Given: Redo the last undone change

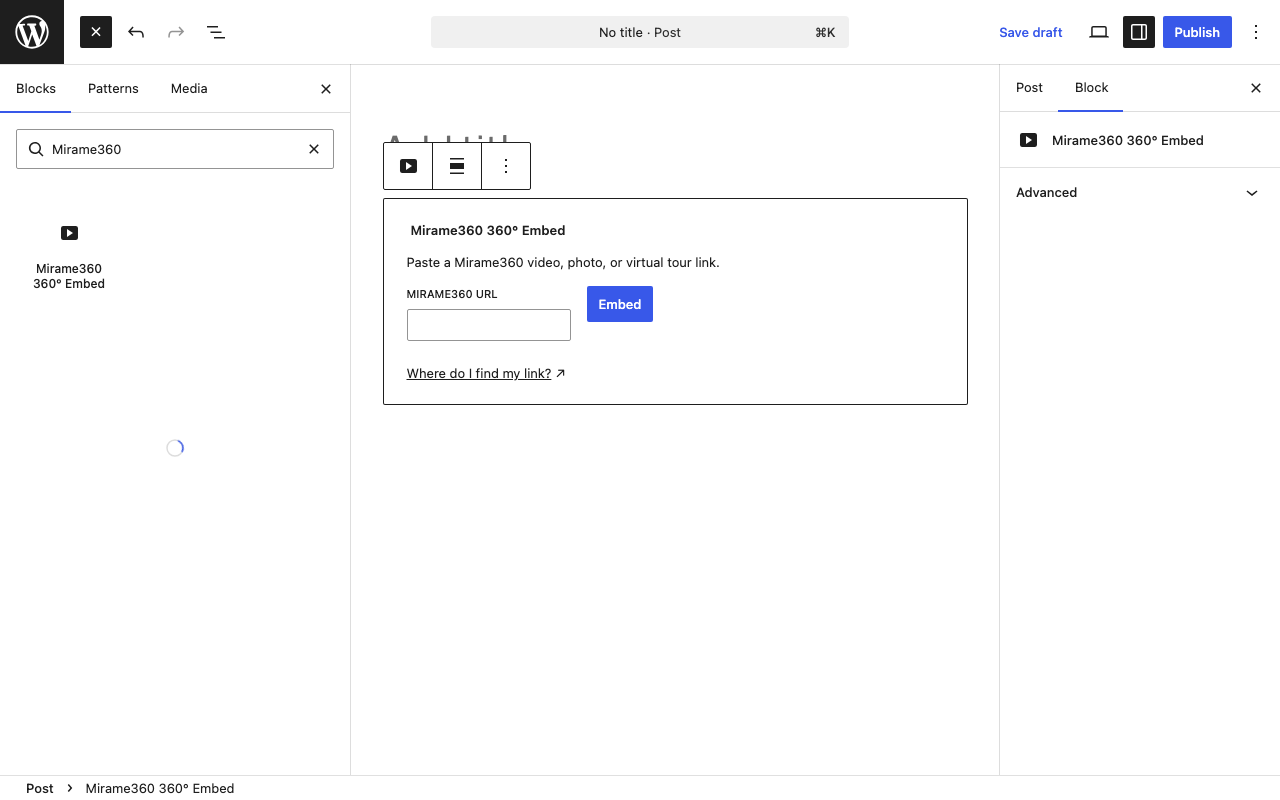Looking at the screenshot, I should coord(176,32).
